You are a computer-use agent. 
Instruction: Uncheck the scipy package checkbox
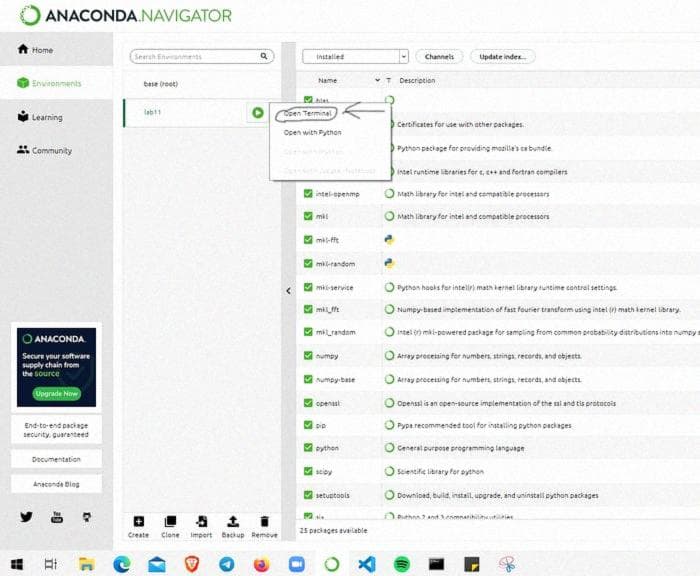pos(308,471)
